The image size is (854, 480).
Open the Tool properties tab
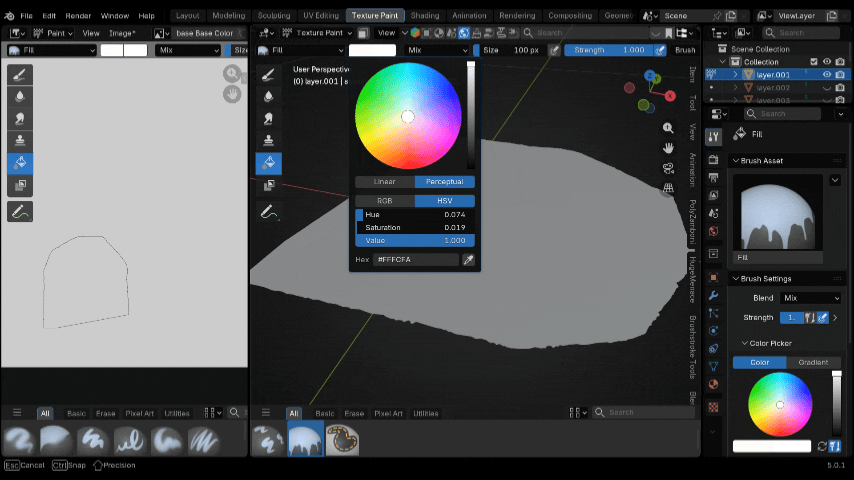point(713,137)
